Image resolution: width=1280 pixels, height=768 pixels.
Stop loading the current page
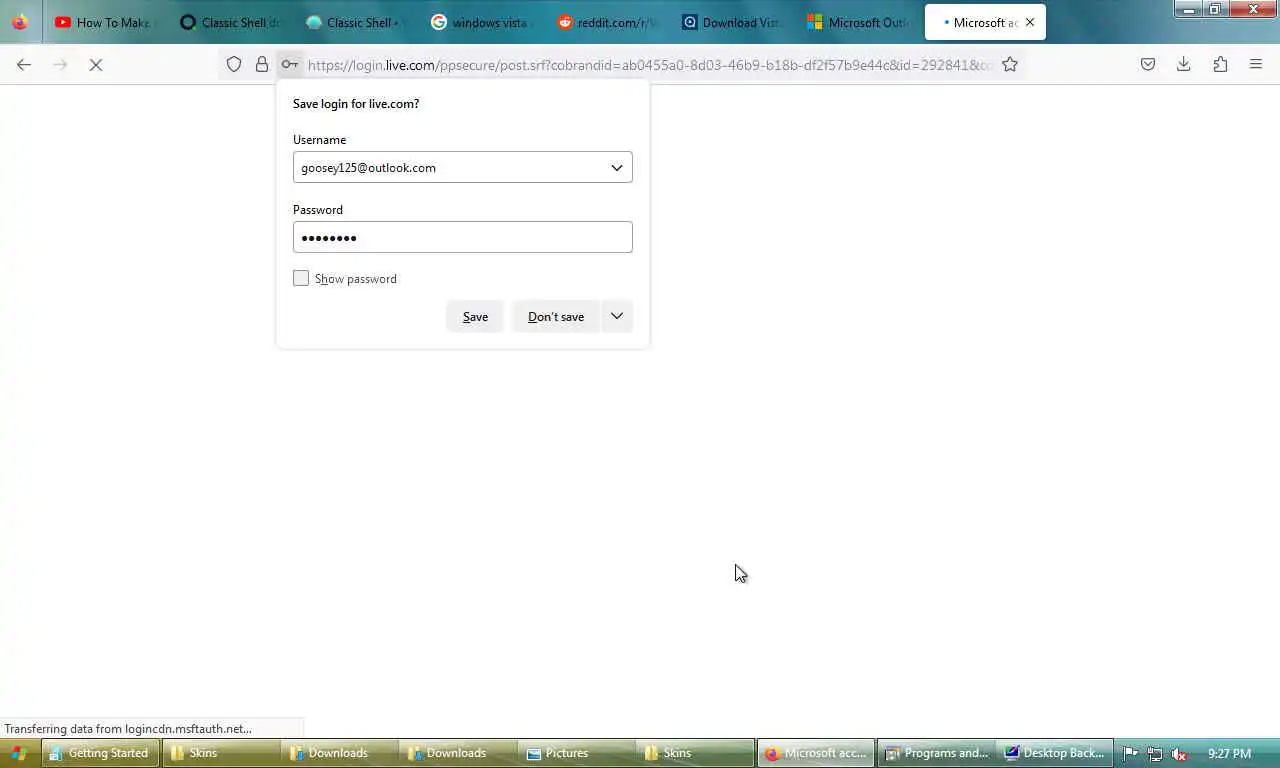(96, 64)
